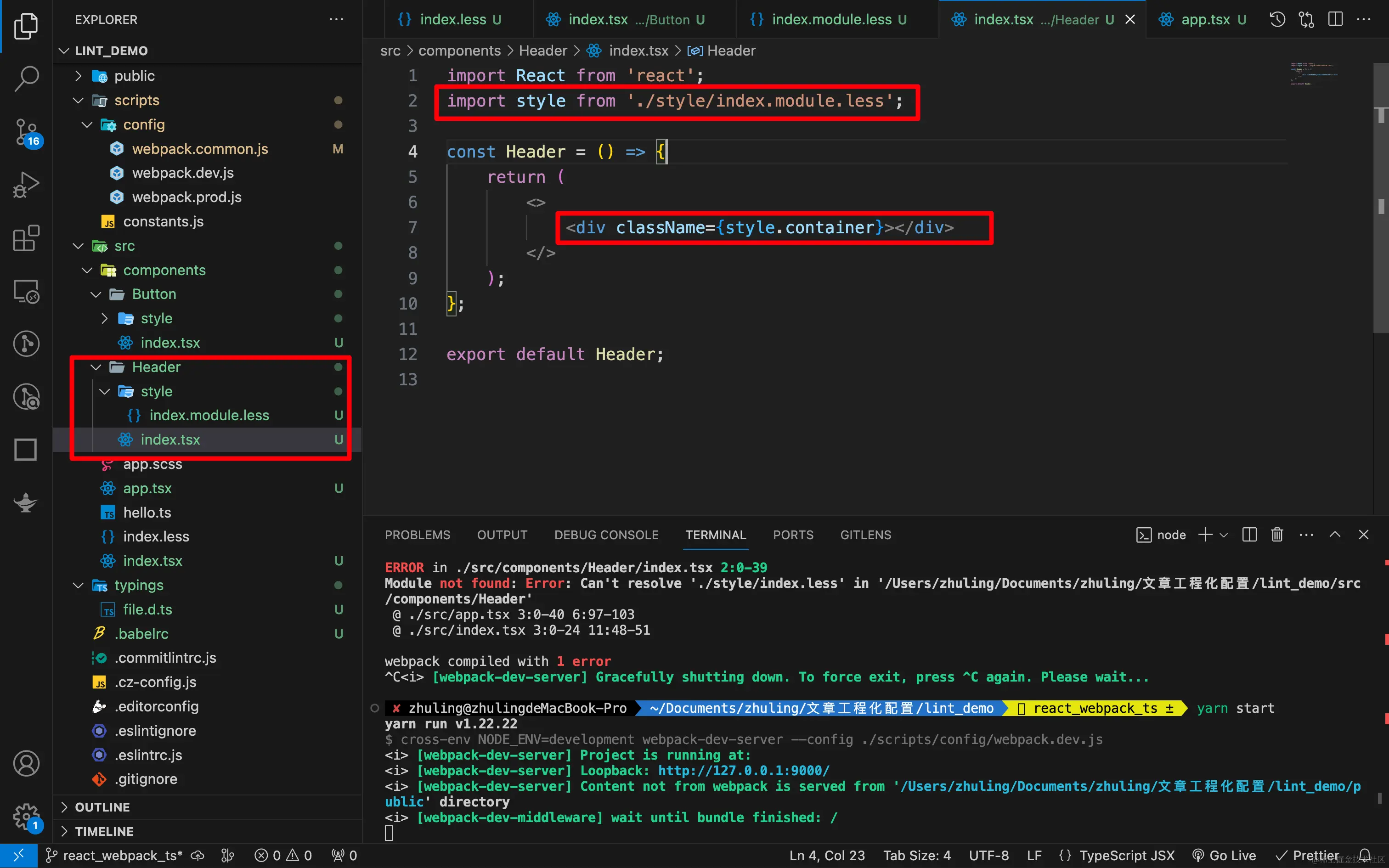
Task: Click the code minimap preview
Action: [x=1315, y=74]
